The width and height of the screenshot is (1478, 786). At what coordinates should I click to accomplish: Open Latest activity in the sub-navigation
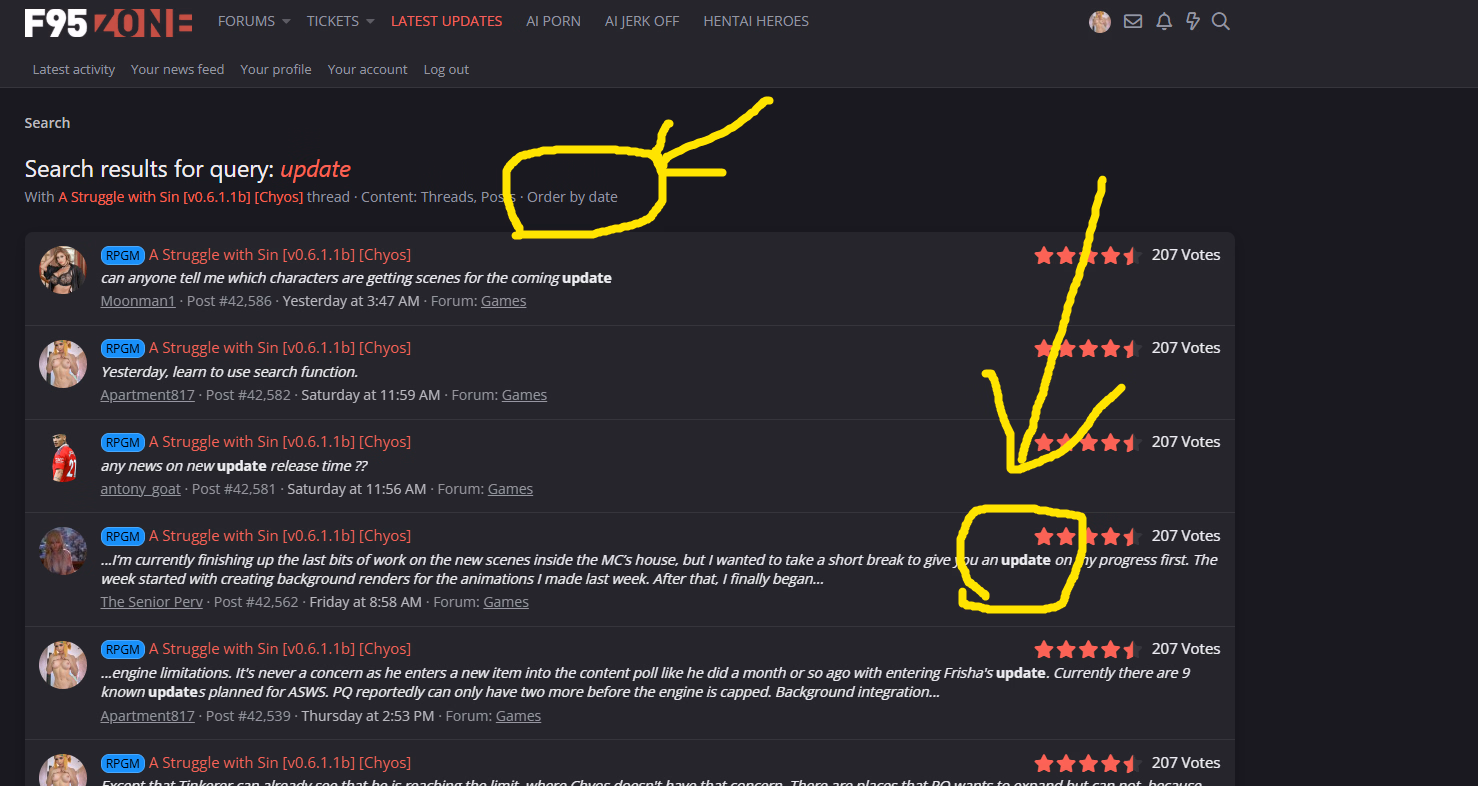[74, 69]
